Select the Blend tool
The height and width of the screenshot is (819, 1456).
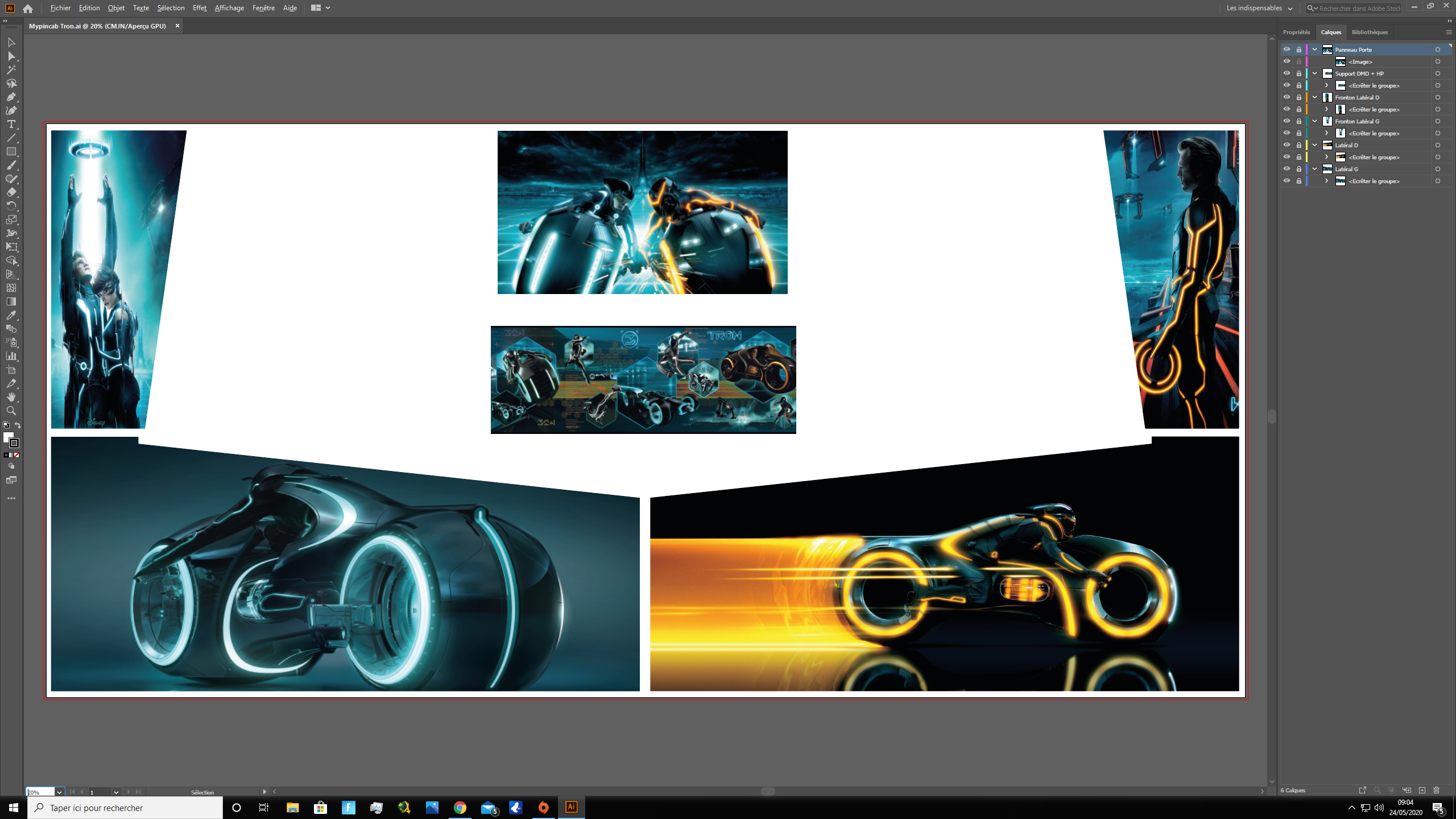(x=11, y=329)
